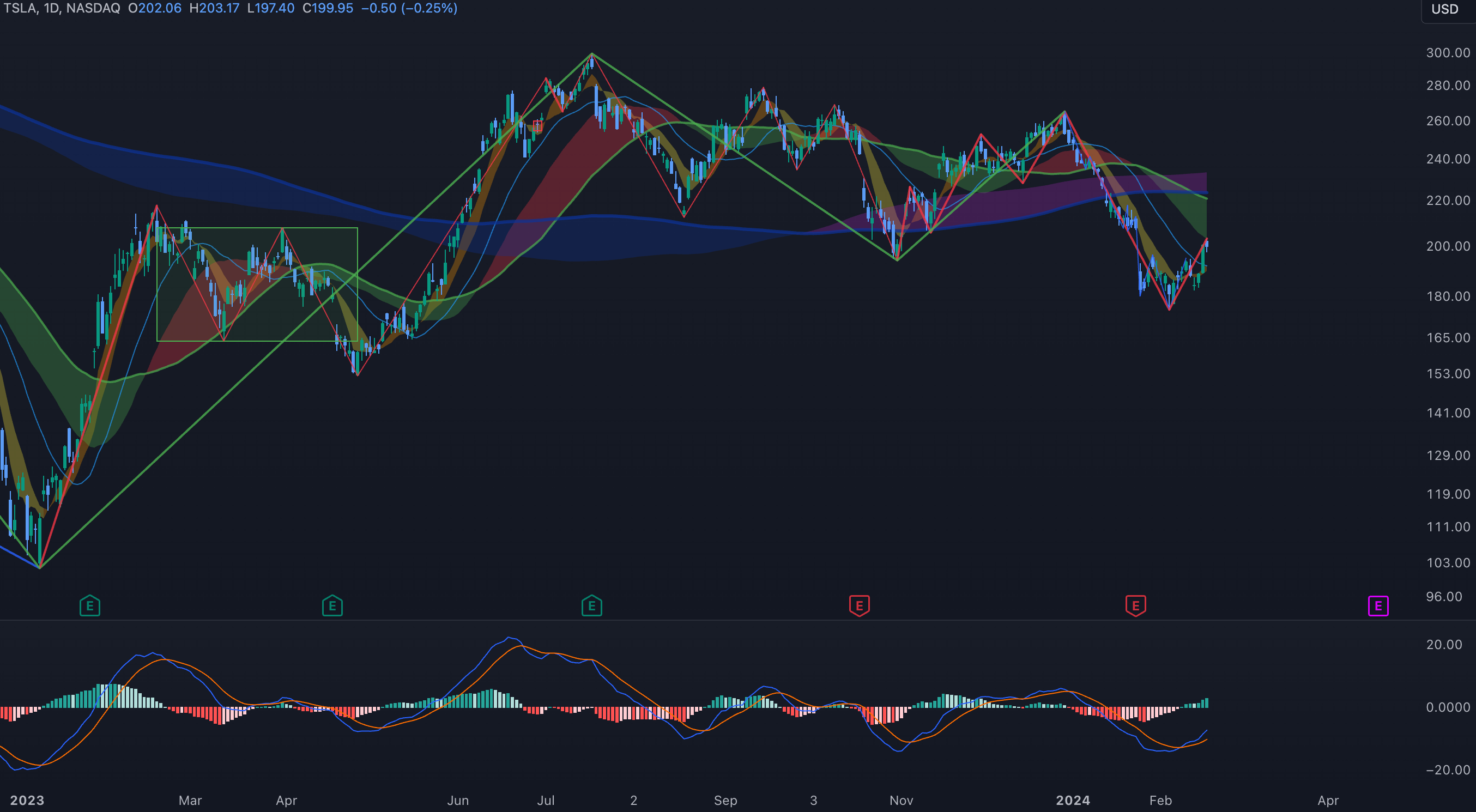This screenshot has height=812, width=1476.
Task: Click the 300.00 price axis label
Action: coord(1447,53)
